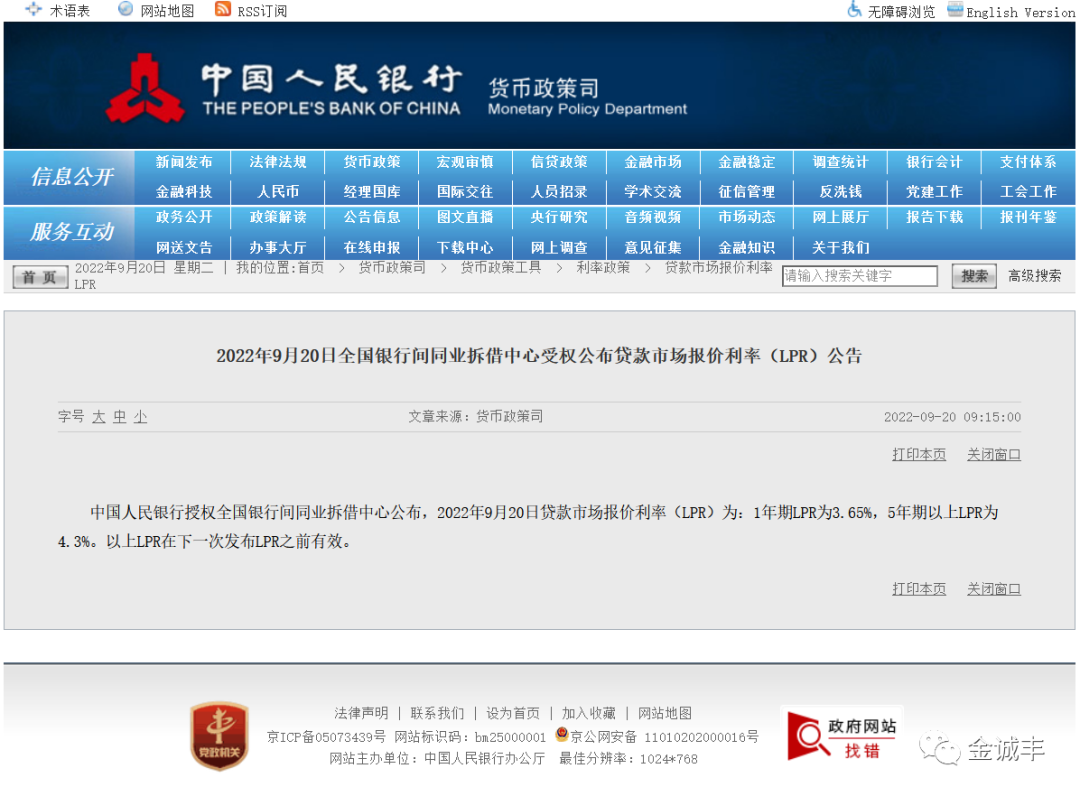Image resolution: width=1080 pixels, height=796 pixels.
Task: Open the 新闻发布 menu item
Action: tap(184, 163)
